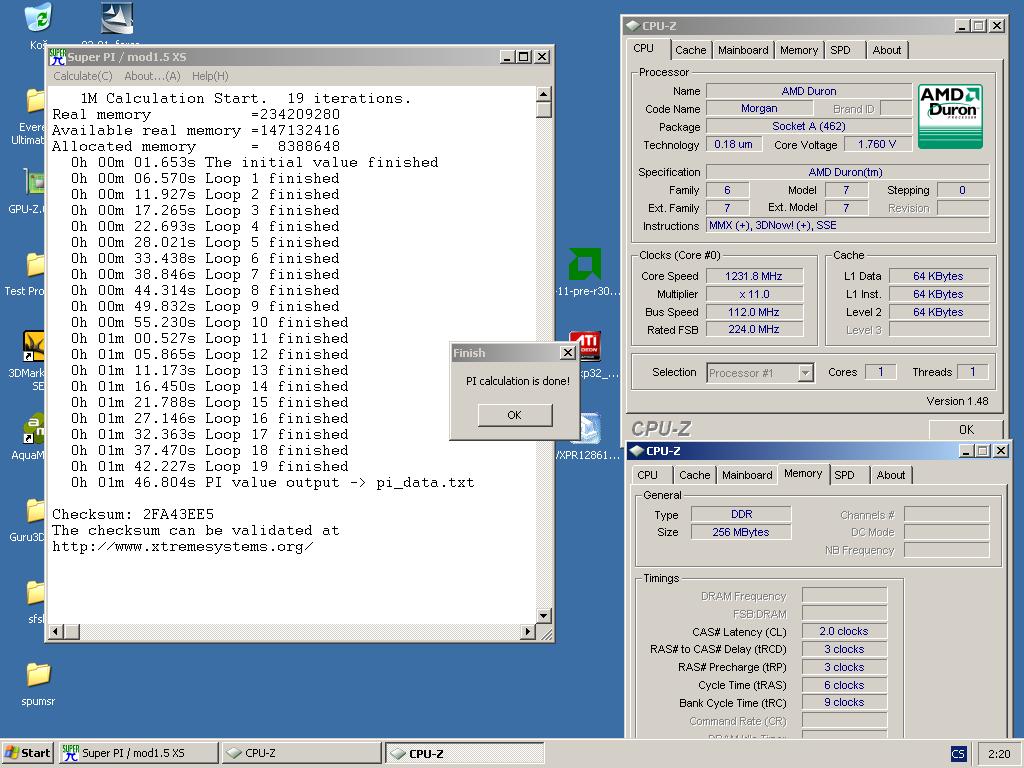Screen dimensions: 1024x768
Task: Open the XPR12861 desktop file icon
Action: pos(590,428)
